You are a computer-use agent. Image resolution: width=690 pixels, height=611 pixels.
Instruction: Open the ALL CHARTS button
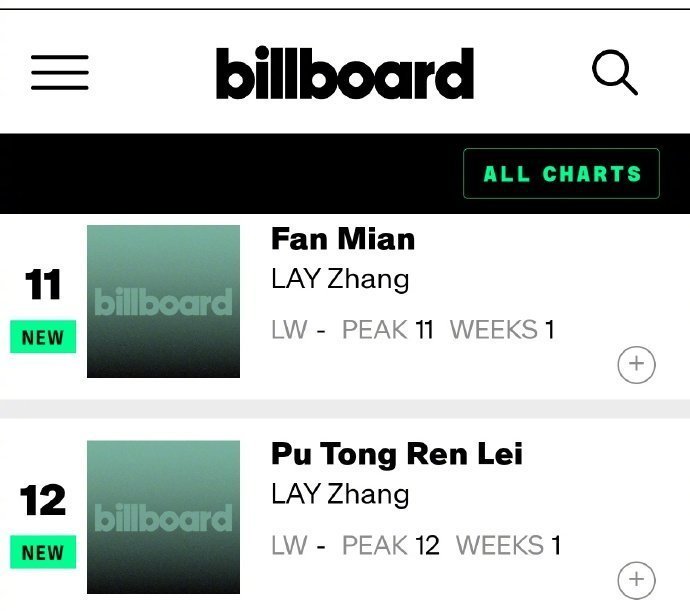(562, 173)
